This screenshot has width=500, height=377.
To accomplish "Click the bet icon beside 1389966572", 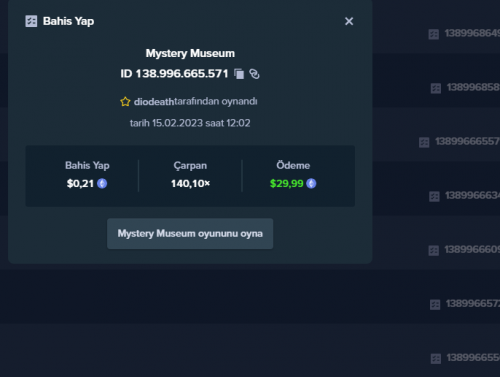I will (x=435, y=304).
